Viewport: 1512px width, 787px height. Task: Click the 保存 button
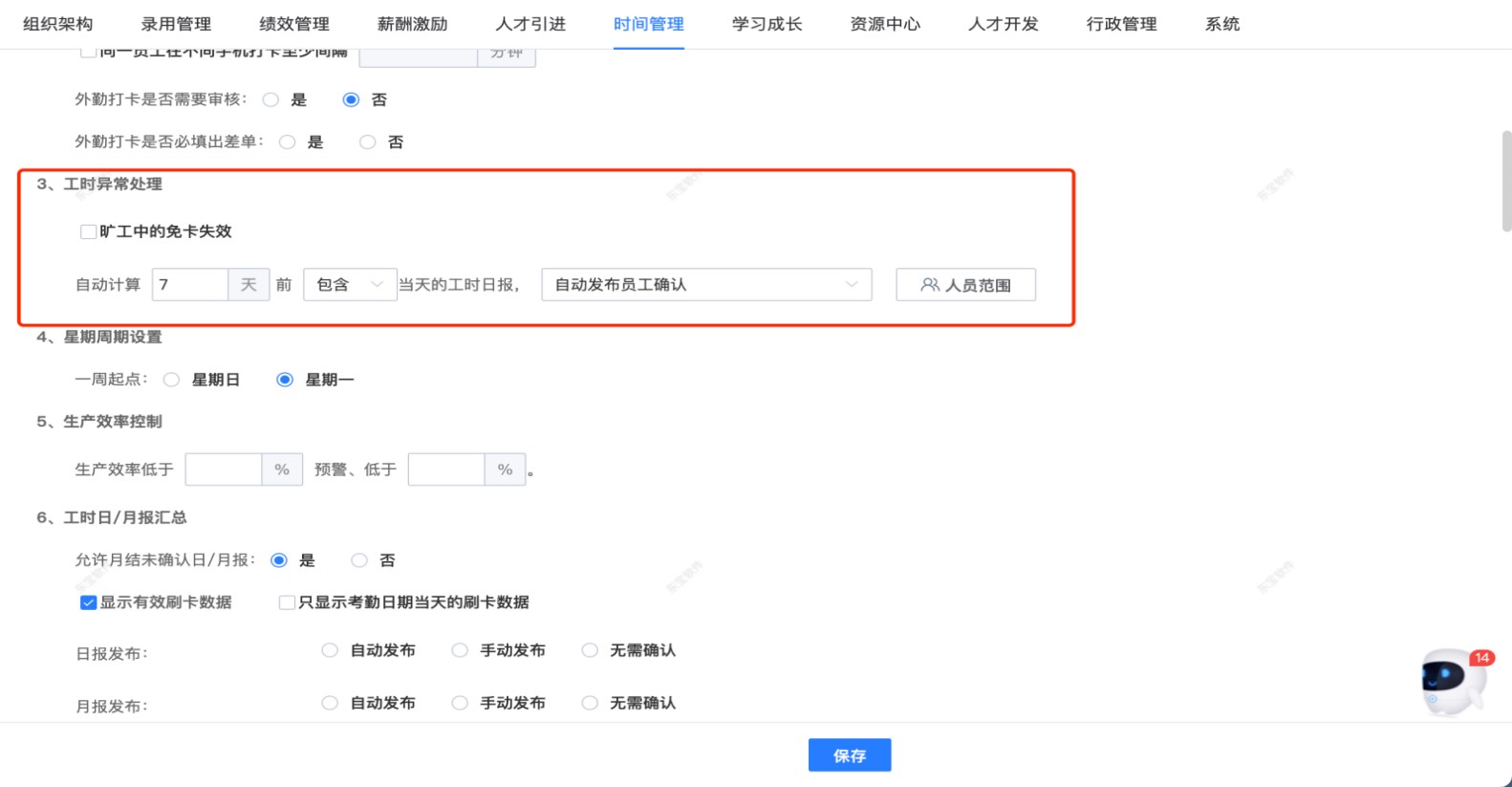tap(849, 755)
